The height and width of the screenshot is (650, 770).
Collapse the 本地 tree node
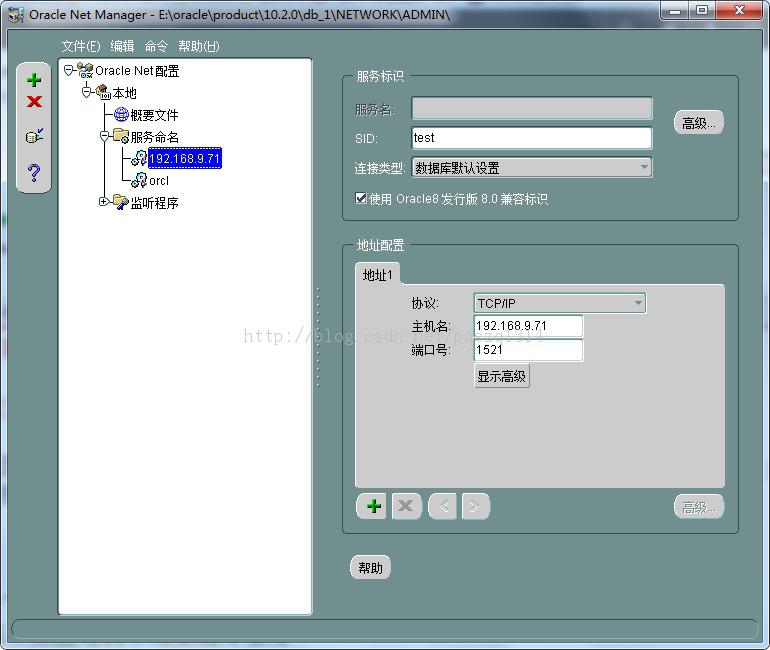tap(87, 92)
